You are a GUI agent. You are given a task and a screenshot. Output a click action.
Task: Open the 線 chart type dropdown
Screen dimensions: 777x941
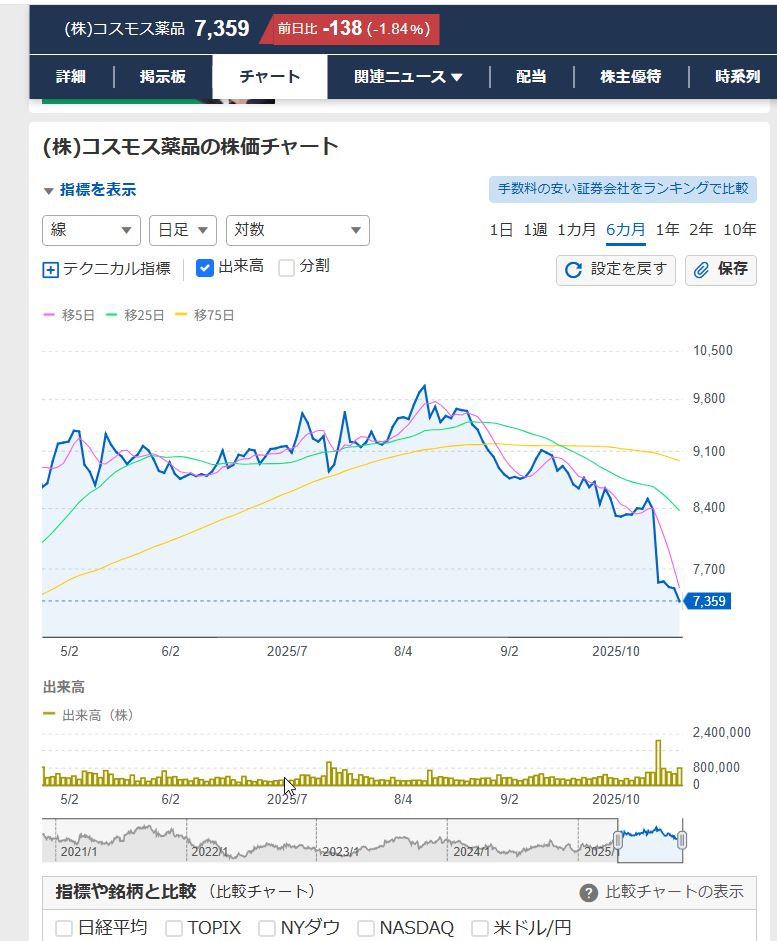[x=91, y=230]
